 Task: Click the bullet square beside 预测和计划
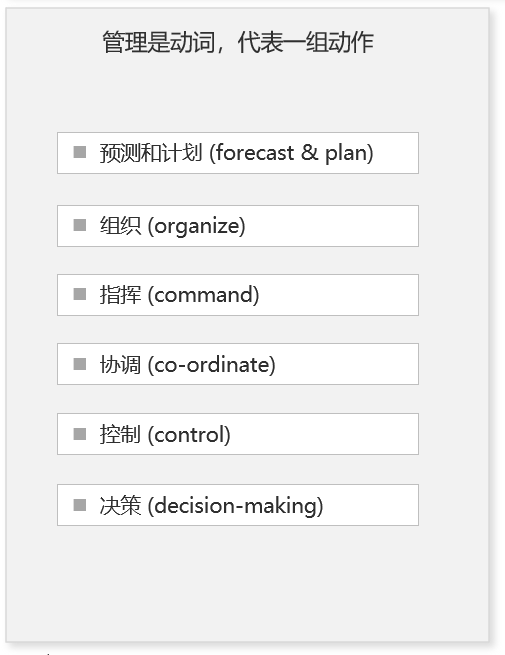(80, 152)
